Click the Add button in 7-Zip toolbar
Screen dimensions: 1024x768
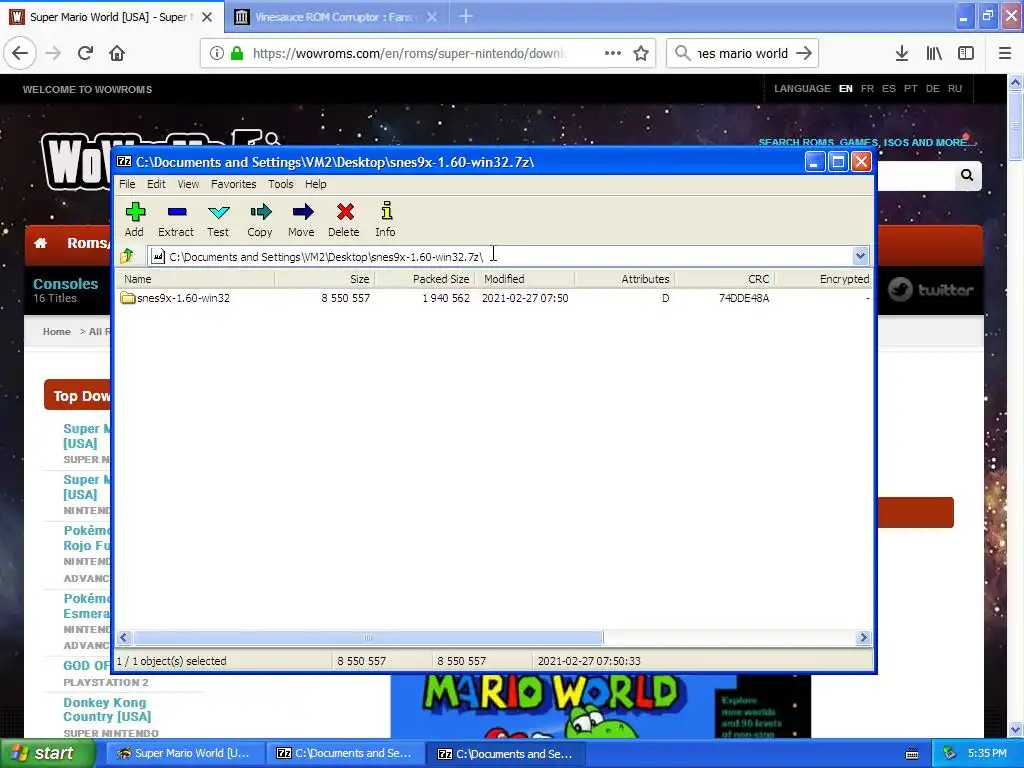135,219
